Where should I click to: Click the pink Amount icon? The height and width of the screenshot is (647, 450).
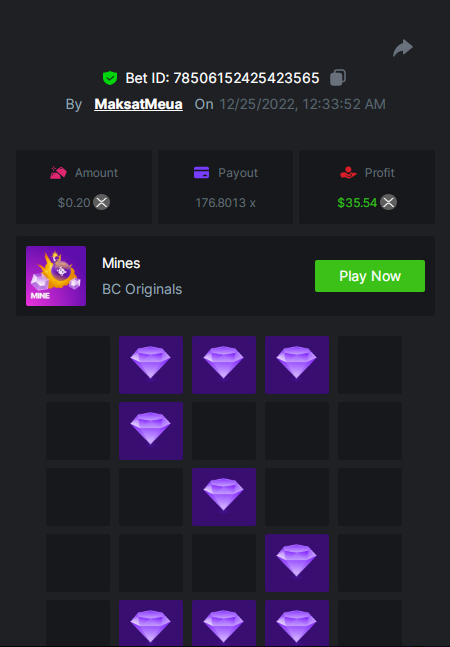point(58,172)
